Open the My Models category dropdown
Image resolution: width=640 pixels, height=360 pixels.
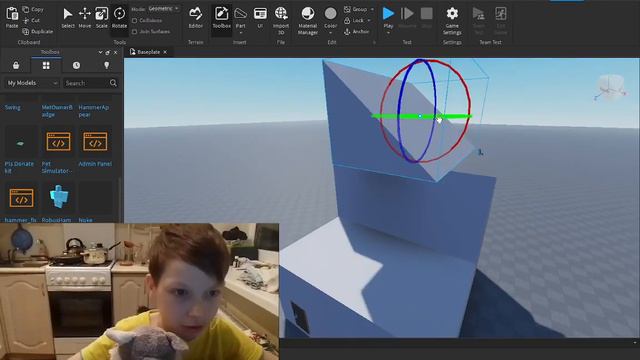point(32,83)
